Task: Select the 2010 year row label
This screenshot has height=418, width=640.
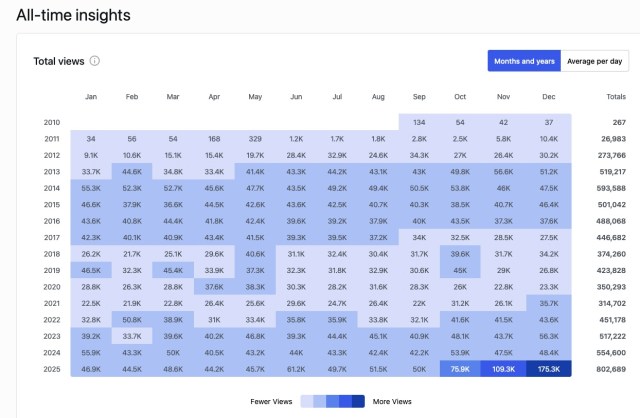Action: [52, 122]
